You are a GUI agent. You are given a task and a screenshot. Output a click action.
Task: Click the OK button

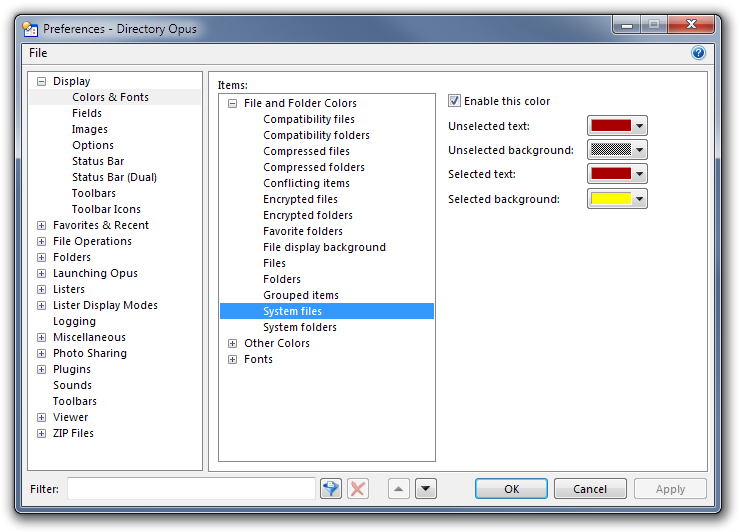pyautogui.click(x=511, y=489)
